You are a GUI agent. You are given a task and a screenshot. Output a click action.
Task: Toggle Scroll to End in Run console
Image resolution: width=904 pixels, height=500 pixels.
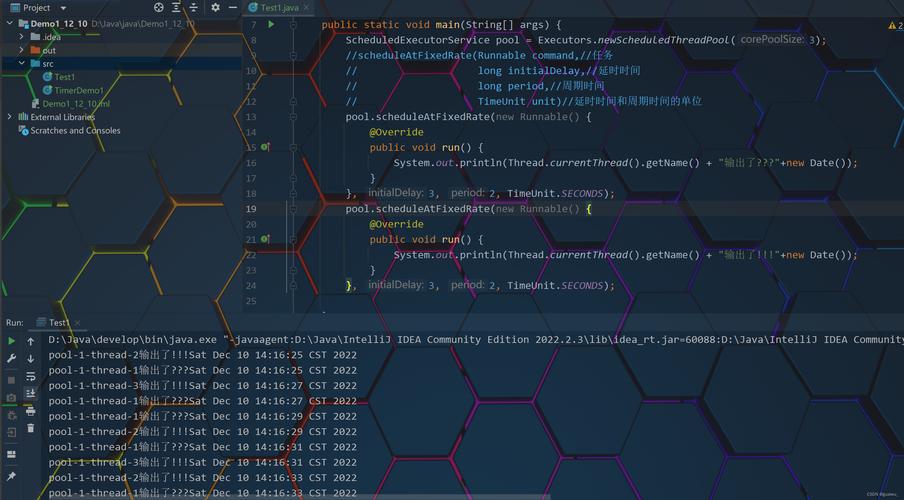click(x=30, y=393)
